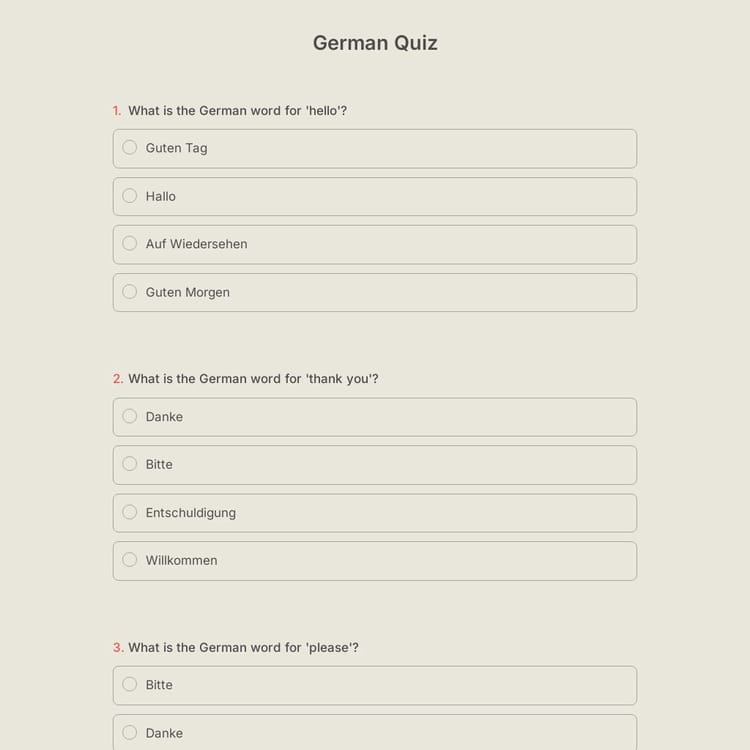The height and width of the screenshot is (750, 750).
Task: Choose 'Hallo' as the answer for hello
Action: 130,196
